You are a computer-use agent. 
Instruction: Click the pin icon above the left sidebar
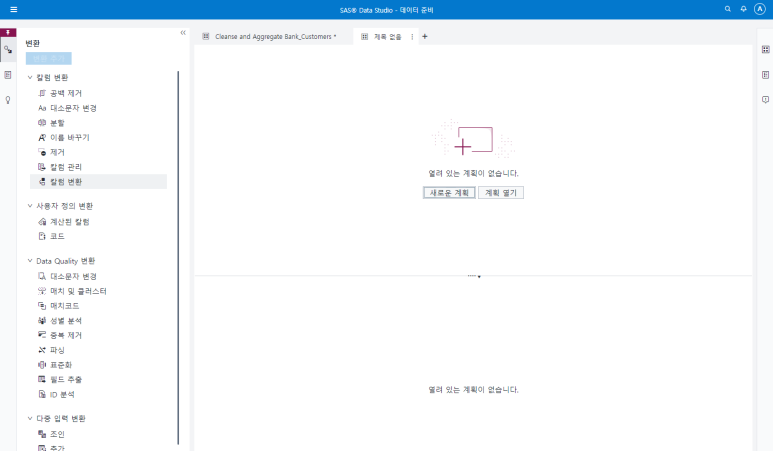pos(8,33)
